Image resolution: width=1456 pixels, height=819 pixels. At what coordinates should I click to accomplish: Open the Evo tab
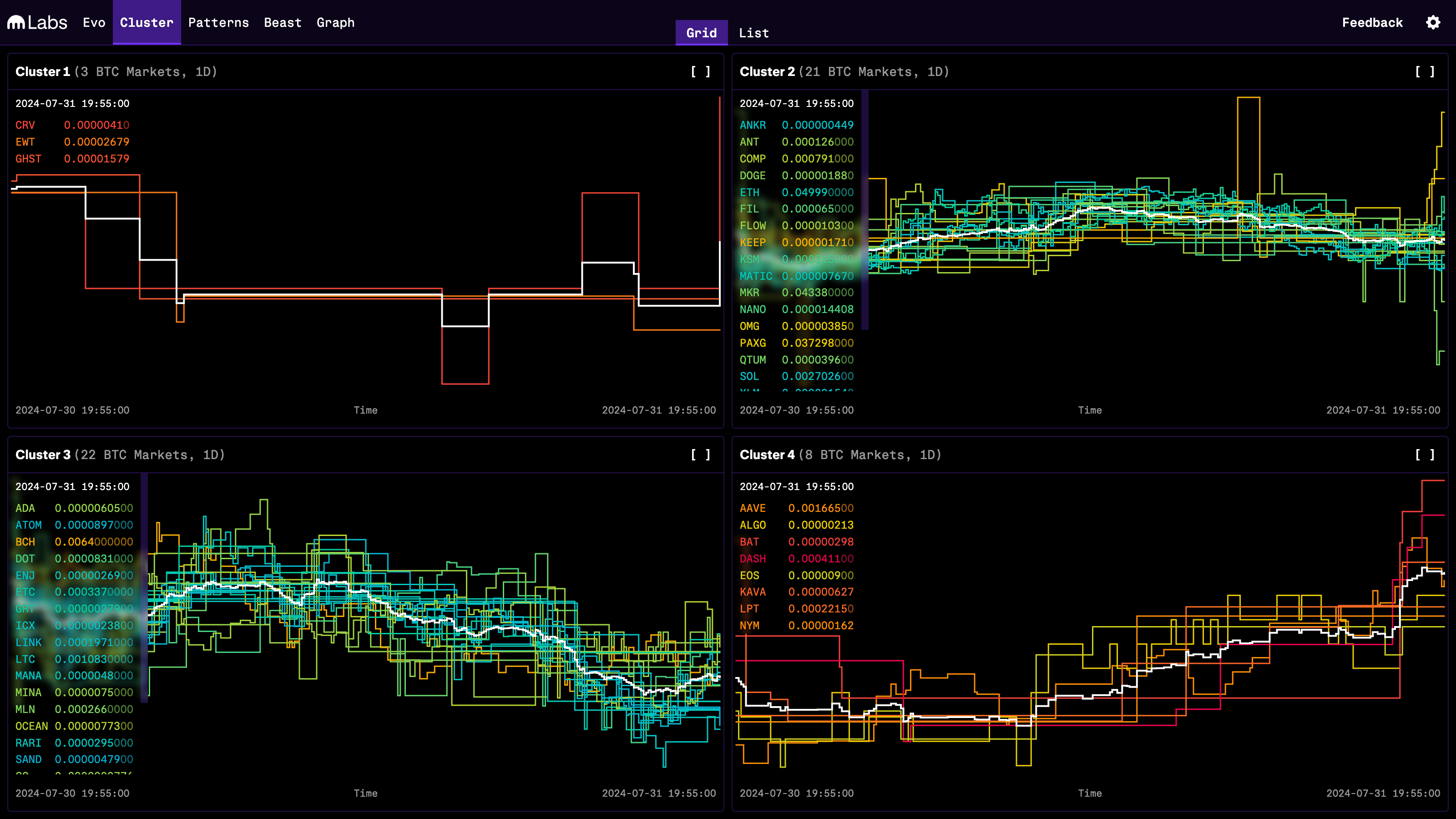(x=94, y=23)
